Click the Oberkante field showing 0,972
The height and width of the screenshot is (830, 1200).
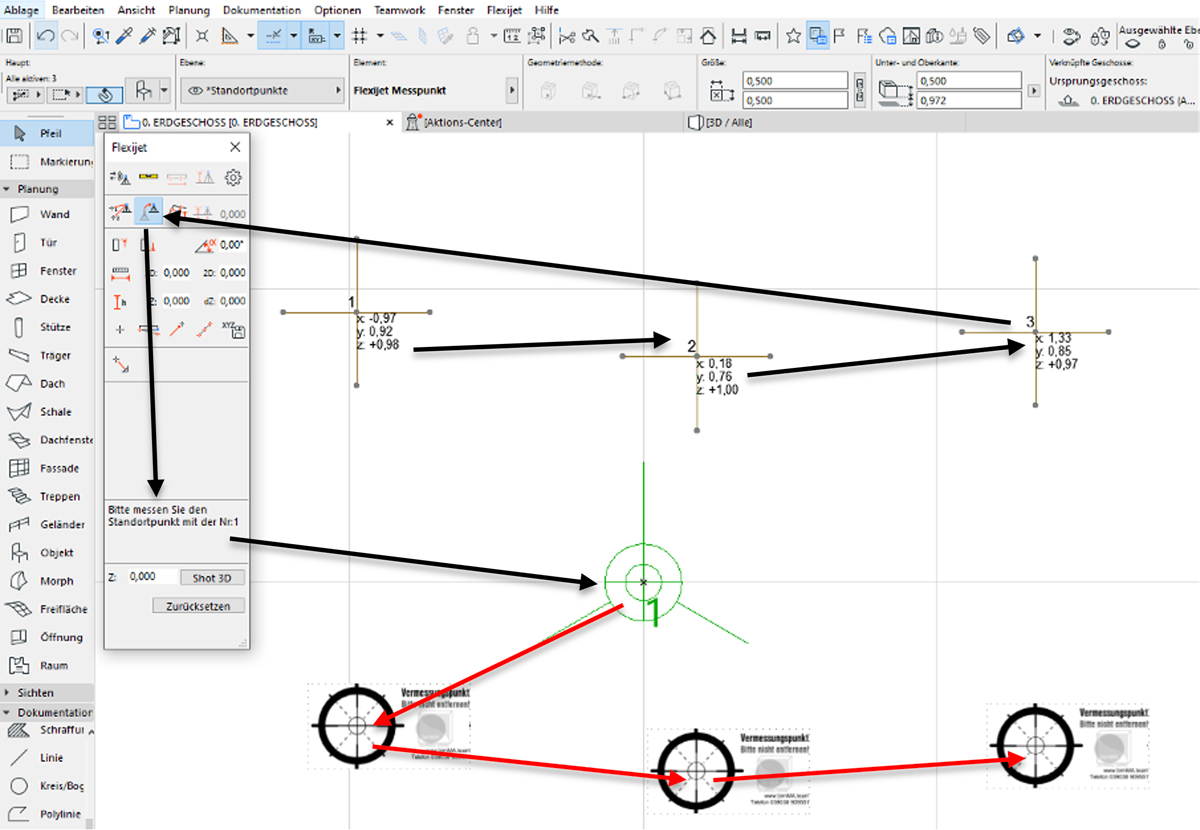click(968, 101)
